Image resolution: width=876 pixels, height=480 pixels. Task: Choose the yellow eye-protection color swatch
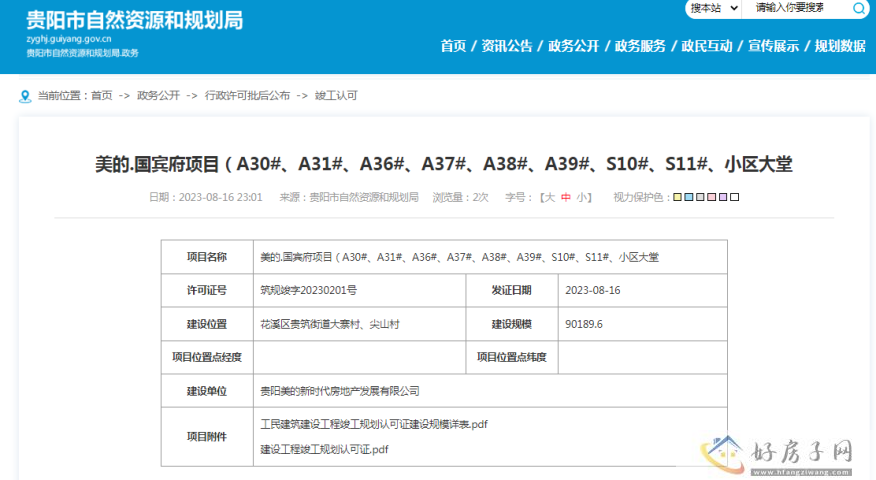click(x=677, y=197)
